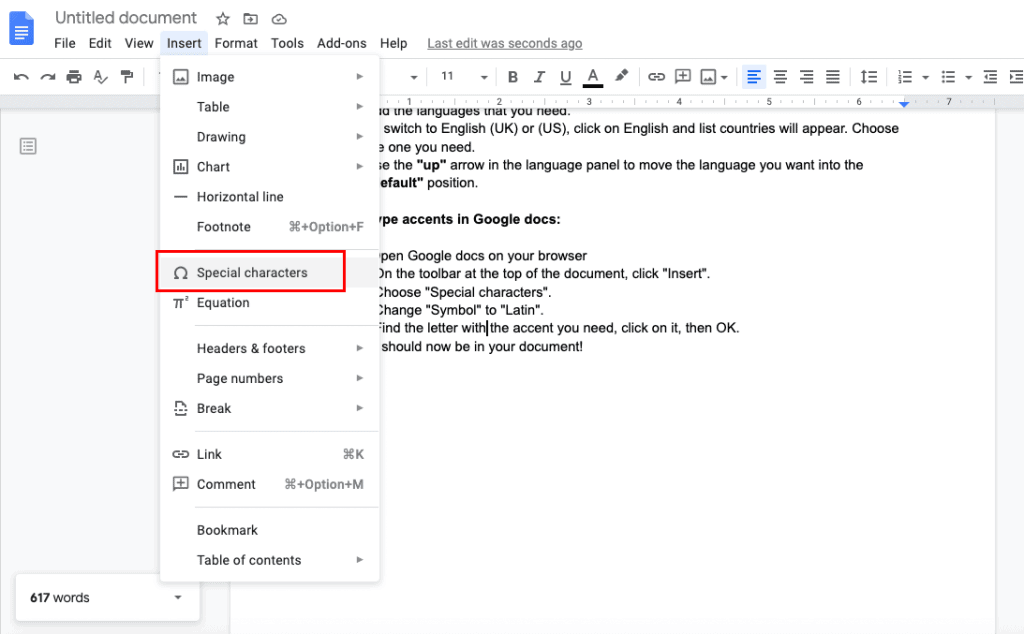The height and width of the screenshot is (634, 1024).
Task: Toggle Underline formatting
Action: tap(566, 77)
